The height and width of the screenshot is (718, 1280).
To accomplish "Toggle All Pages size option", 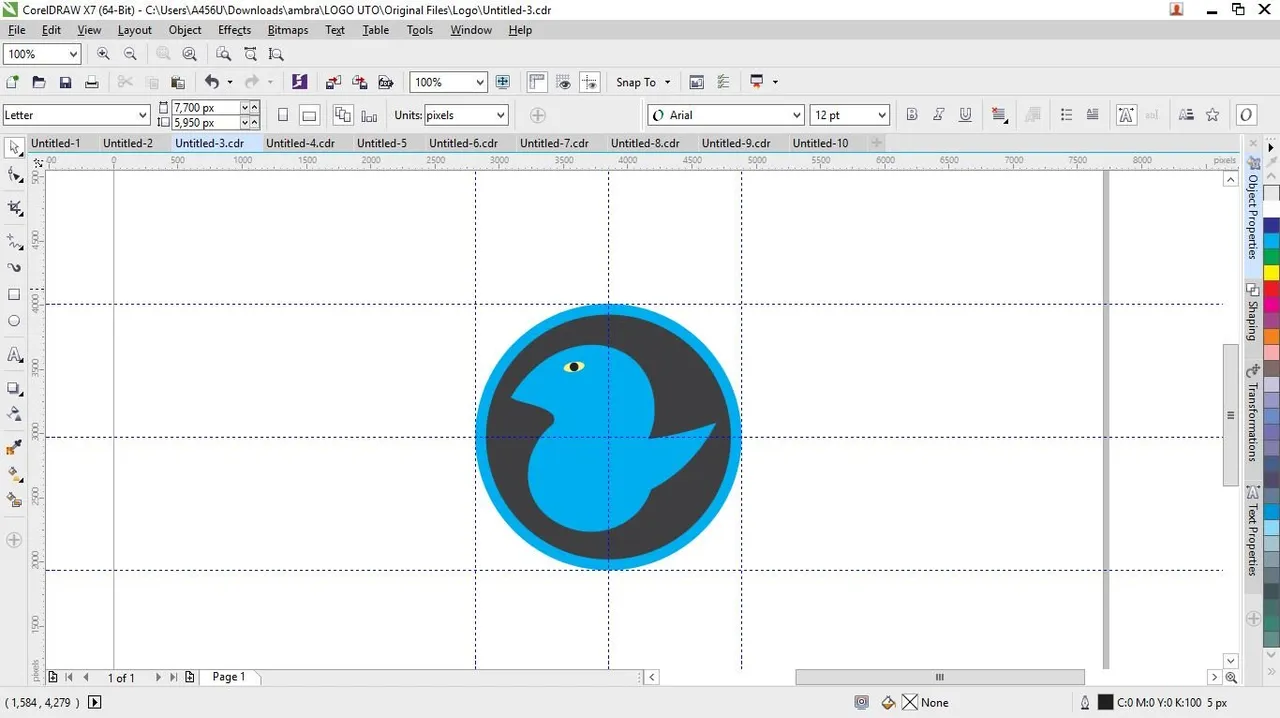I will [x=343, y=115].
